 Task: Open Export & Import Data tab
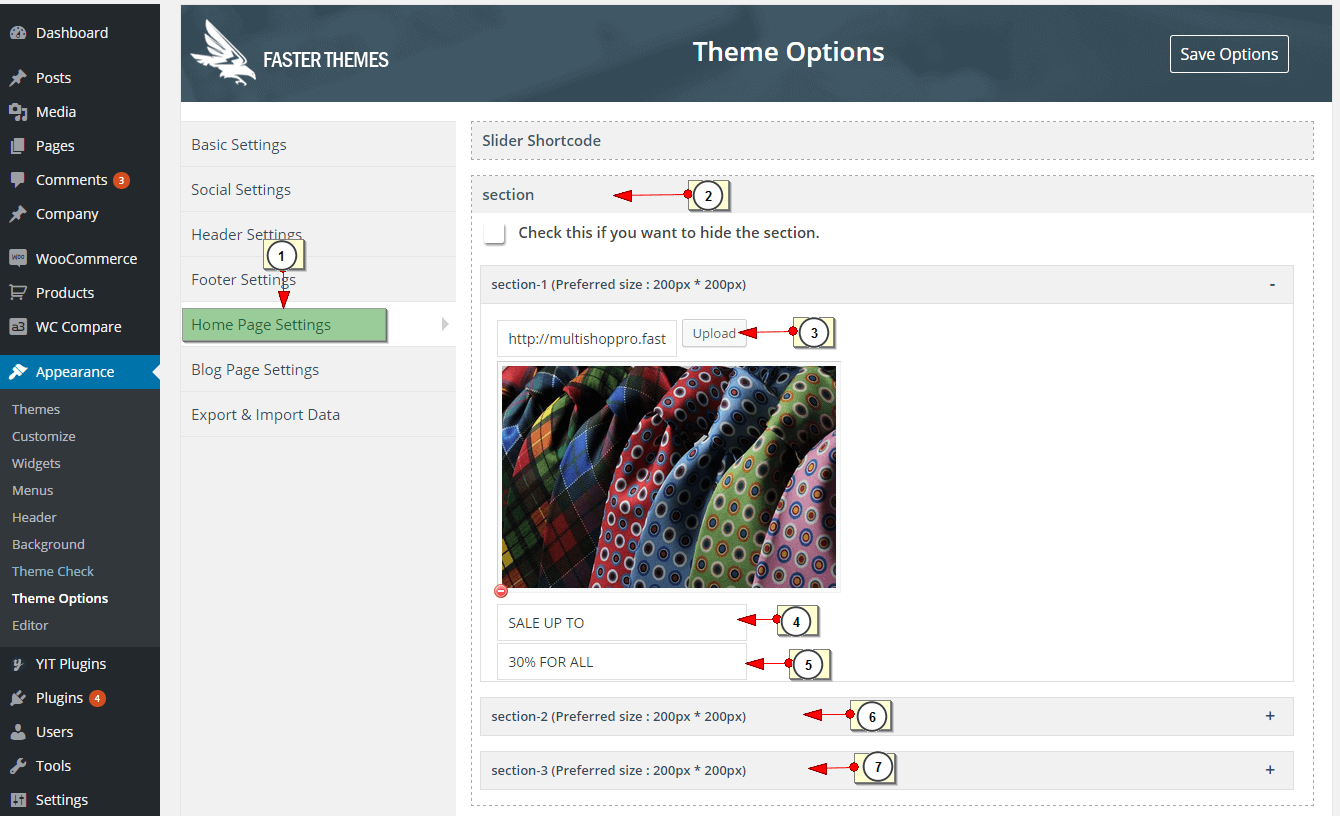tap(318, 415)
